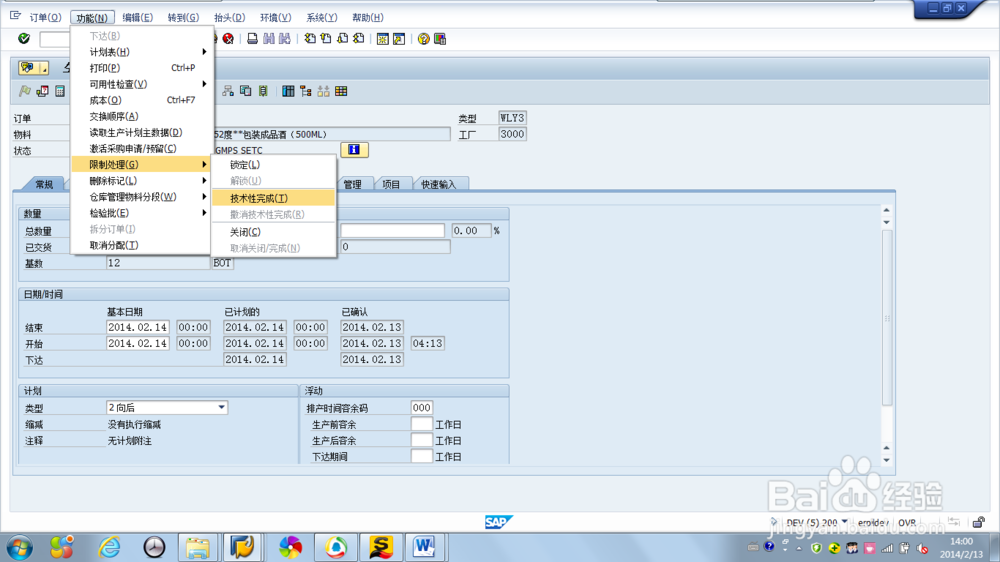Select 关闭(C) in the submenu
The height and width of the screenshot is (562, 1000).
273,232
